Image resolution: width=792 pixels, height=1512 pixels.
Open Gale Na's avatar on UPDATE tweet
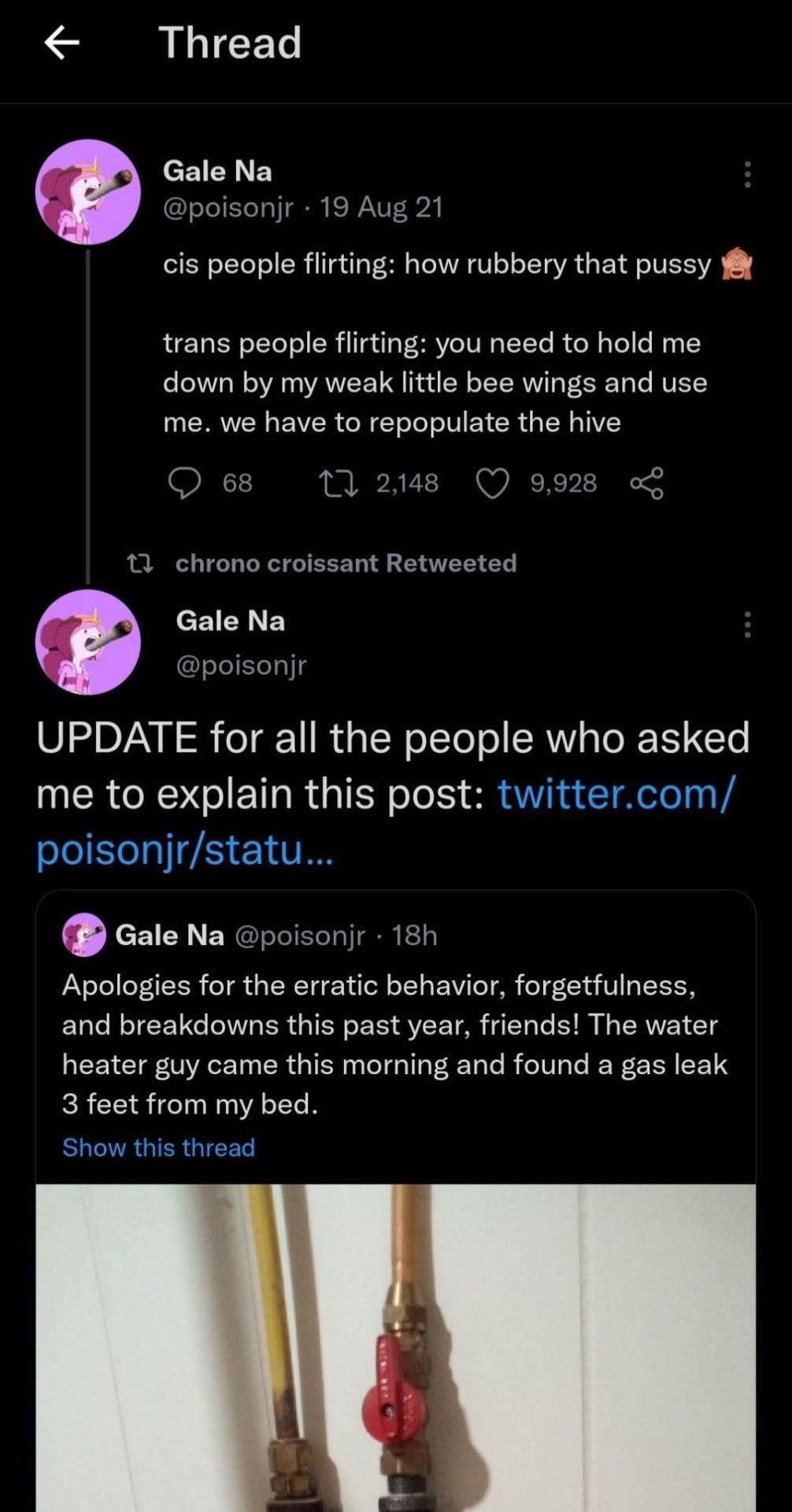click(88, 642)
